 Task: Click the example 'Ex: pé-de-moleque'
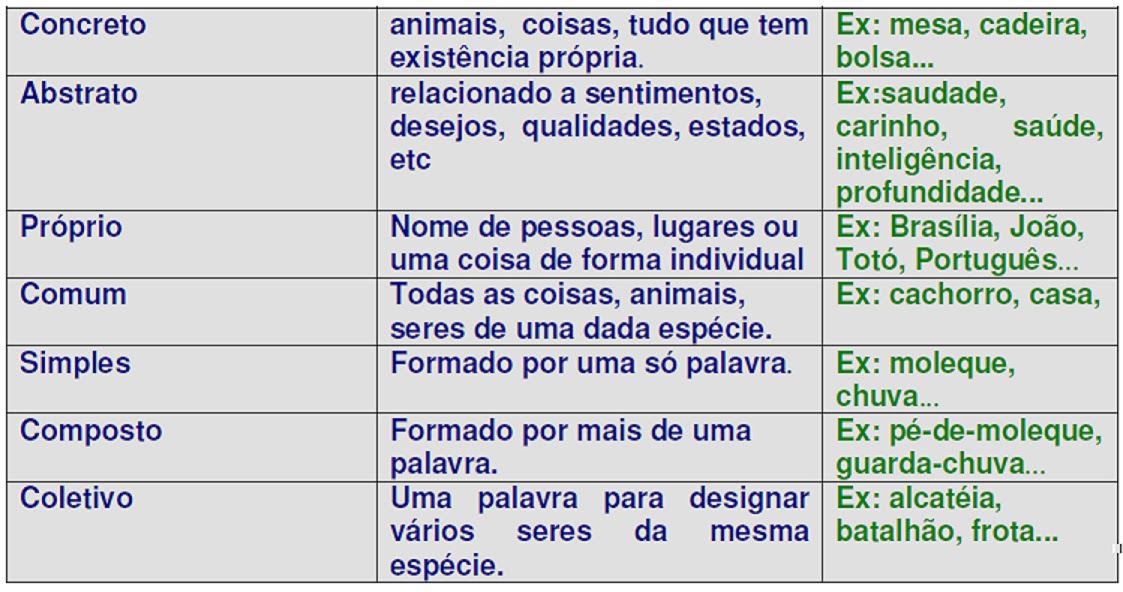[969, 432]
